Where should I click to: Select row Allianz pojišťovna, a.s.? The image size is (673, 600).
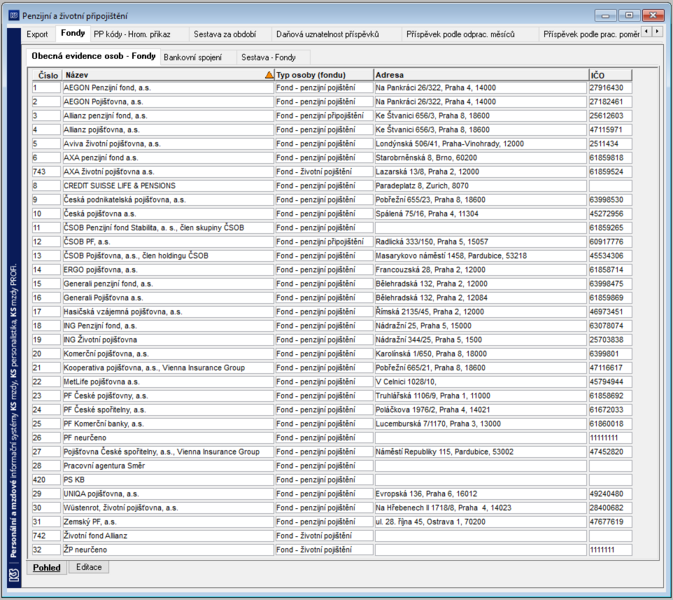pos(332,130)
